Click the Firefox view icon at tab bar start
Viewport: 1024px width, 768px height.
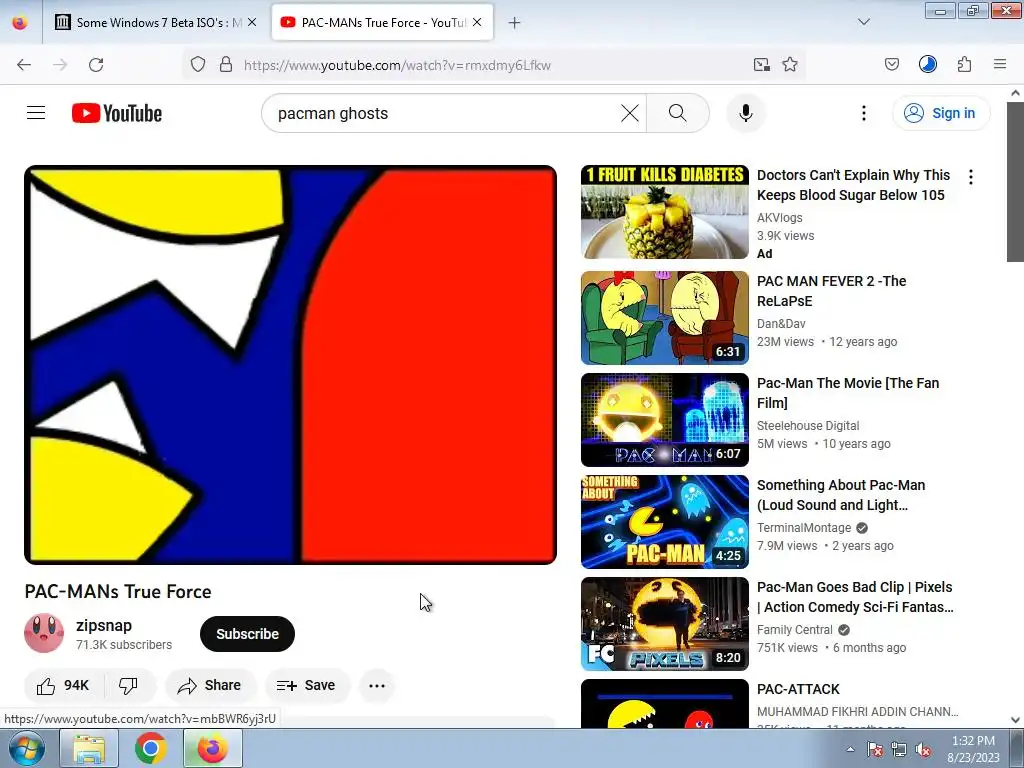click(x=20, y=23)
